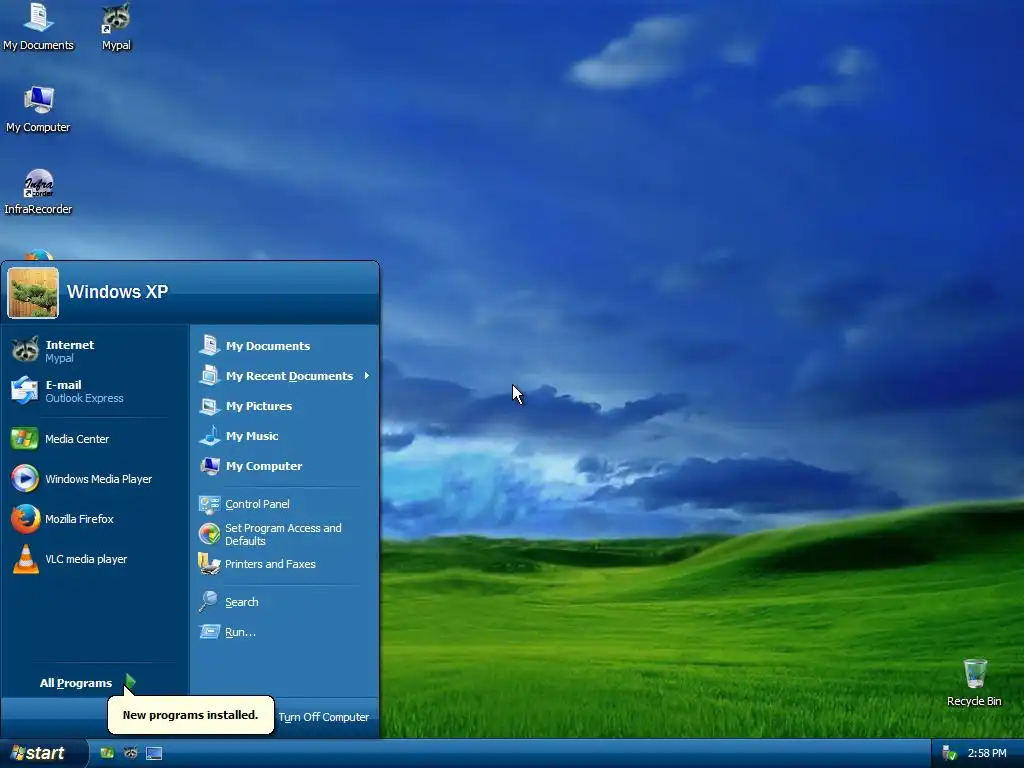Open My Computer from Start menu right pane
The width and height of the screenshot is (1024, 768).
(284, 466)
